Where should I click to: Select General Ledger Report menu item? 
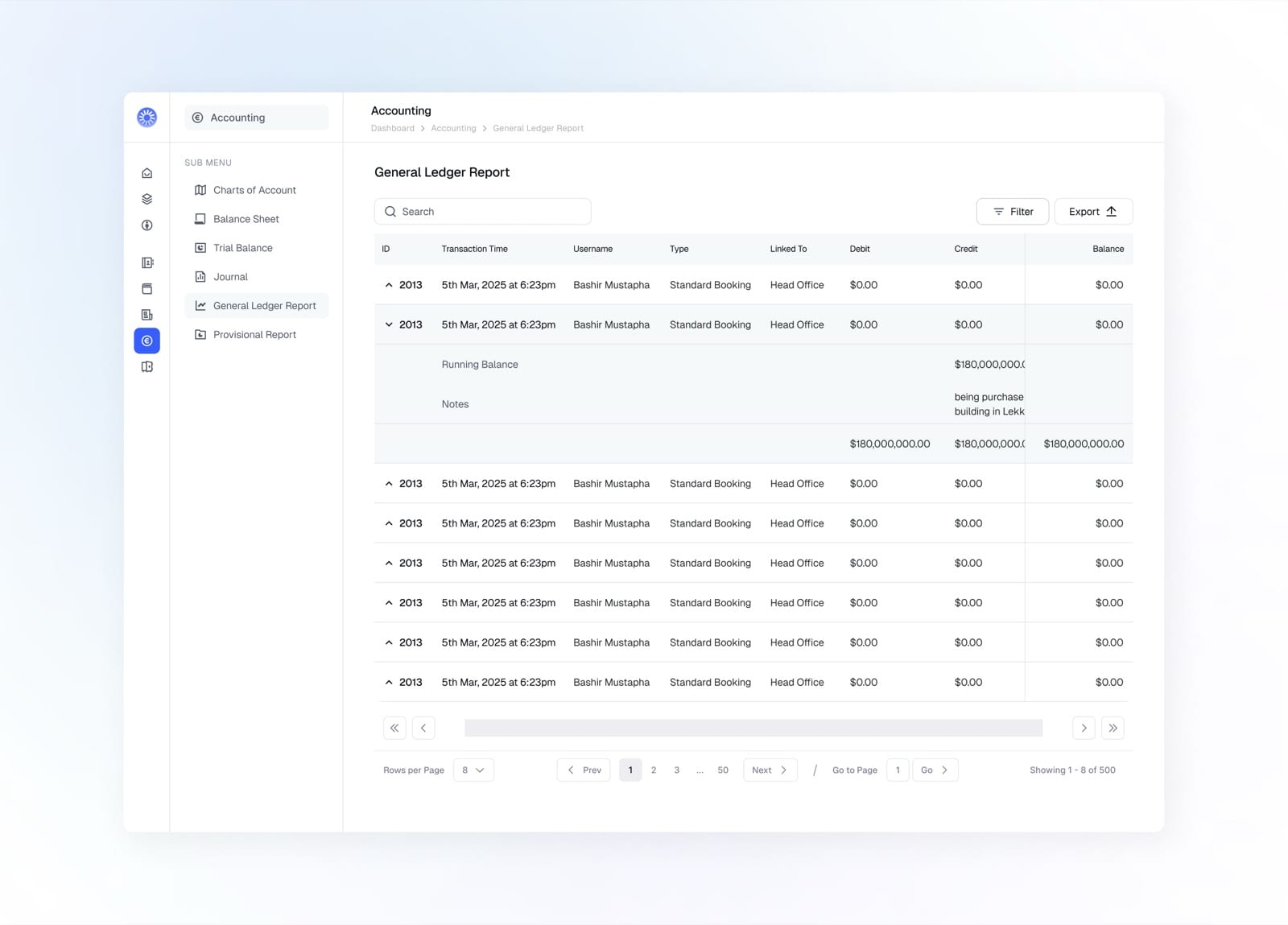pos(257,306)
